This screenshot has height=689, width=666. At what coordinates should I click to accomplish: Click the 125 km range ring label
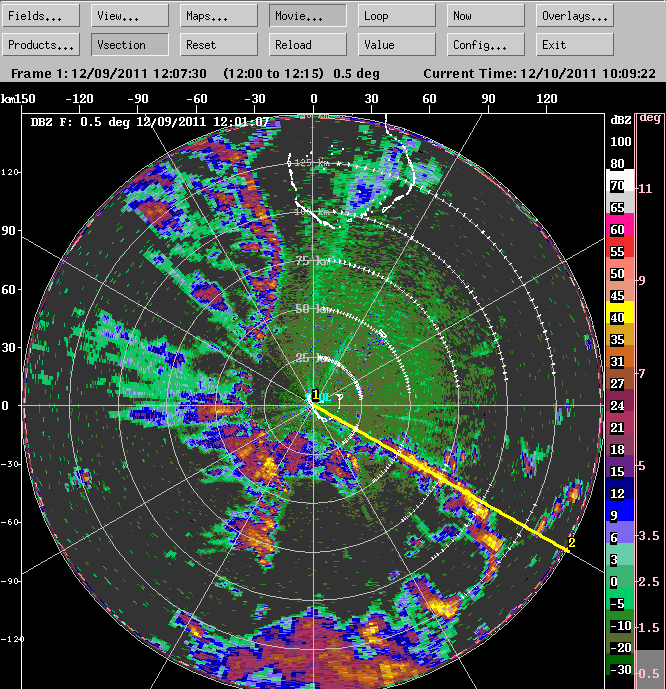pos(311,163)
